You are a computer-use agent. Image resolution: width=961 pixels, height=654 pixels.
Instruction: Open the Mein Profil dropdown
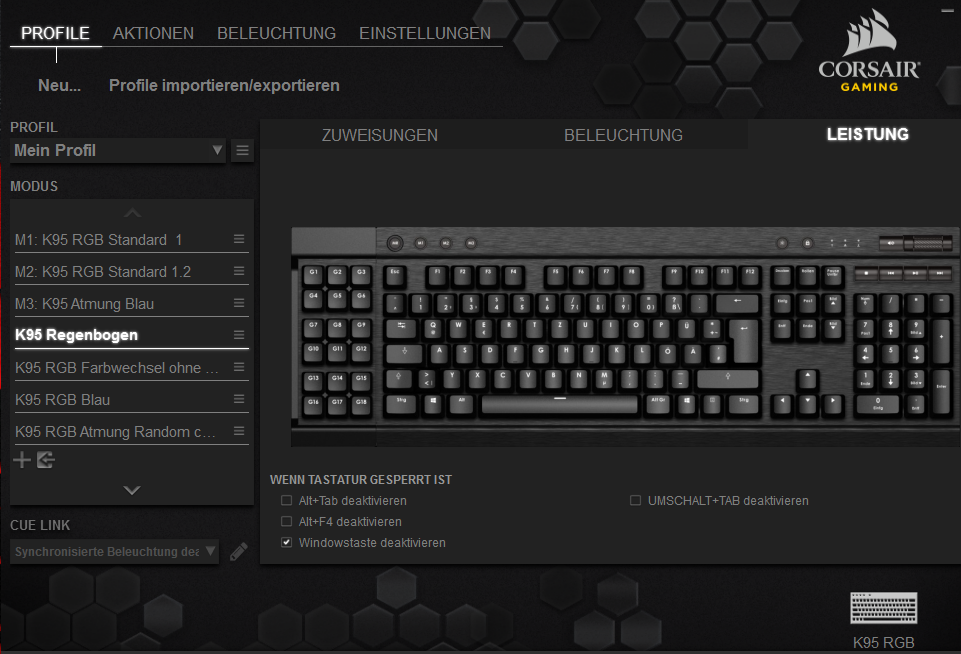pos(118,150)
